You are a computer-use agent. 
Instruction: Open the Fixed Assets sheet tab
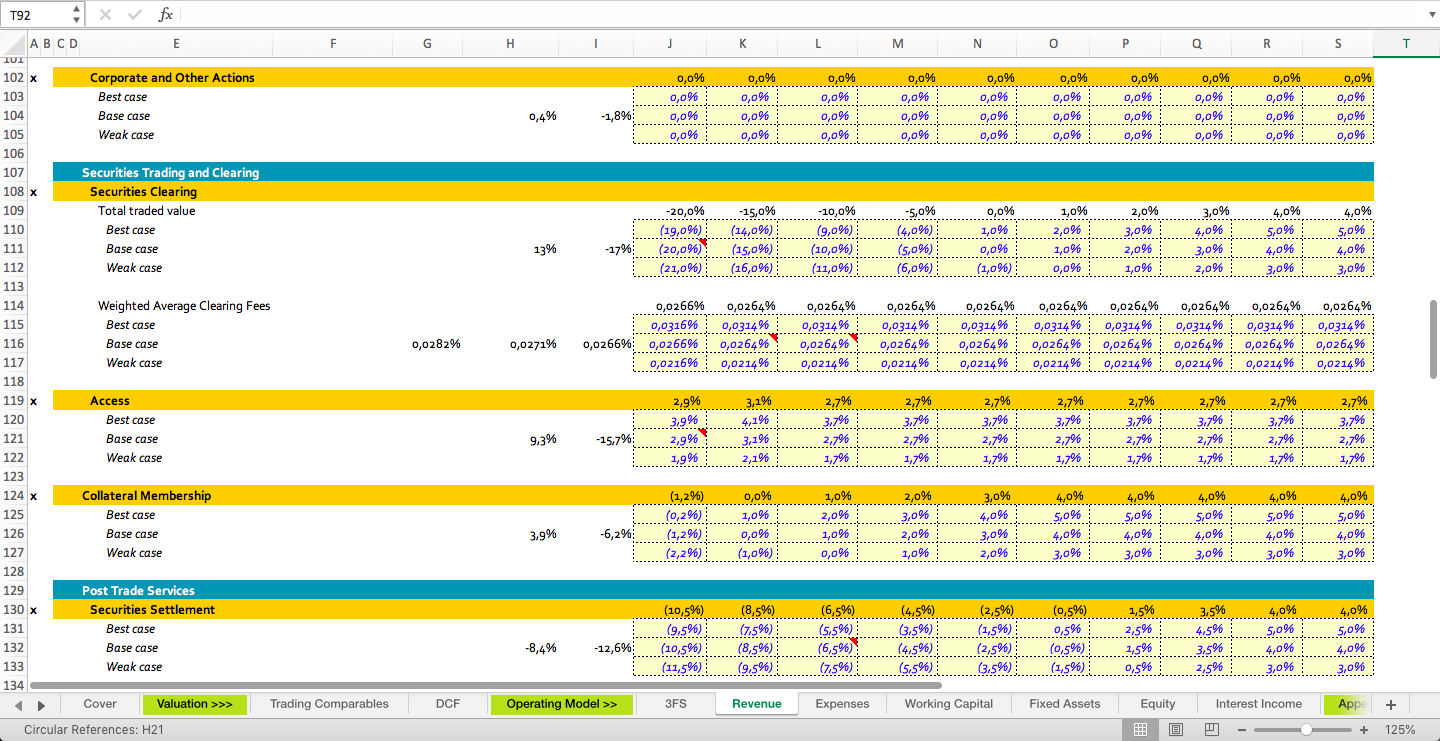[1064, 704]
